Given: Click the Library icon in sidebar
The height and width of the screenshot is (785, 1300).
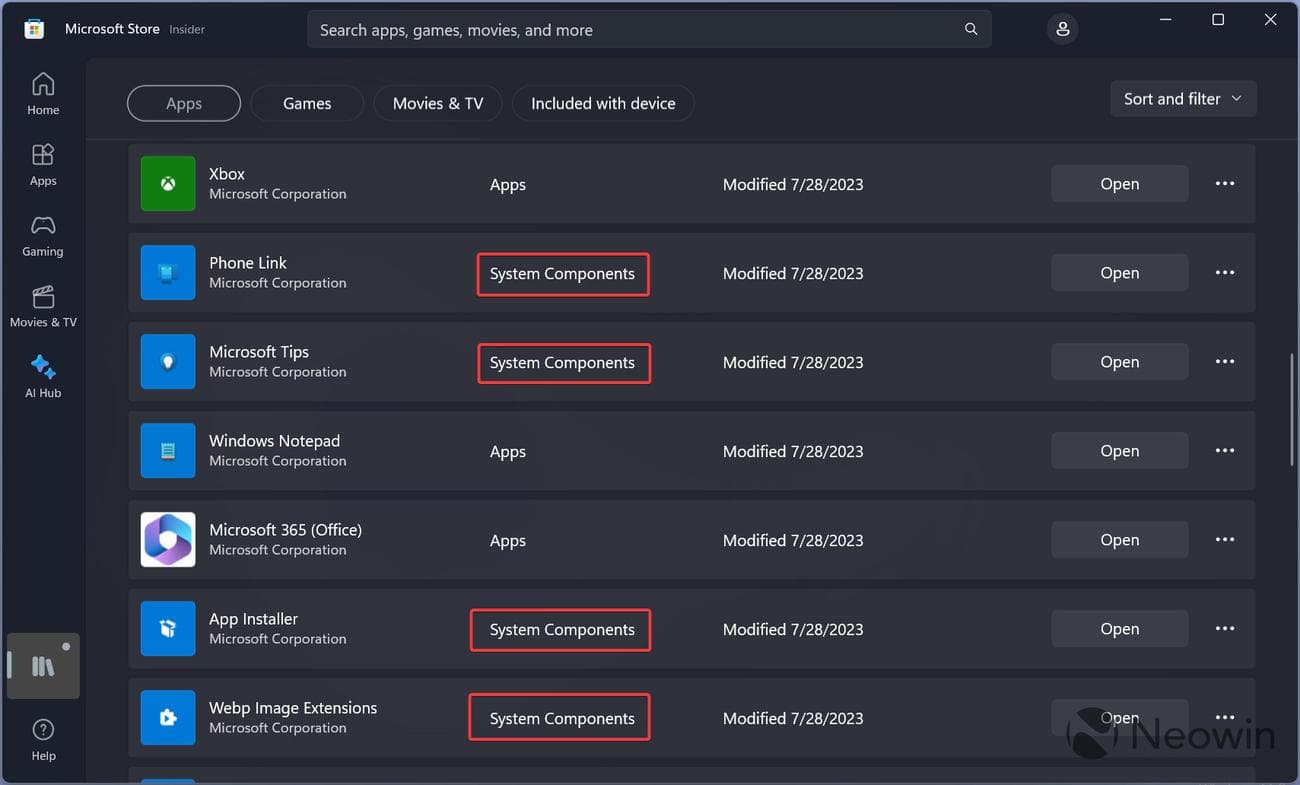Looking at the screenshot, I should pos(43,666).
